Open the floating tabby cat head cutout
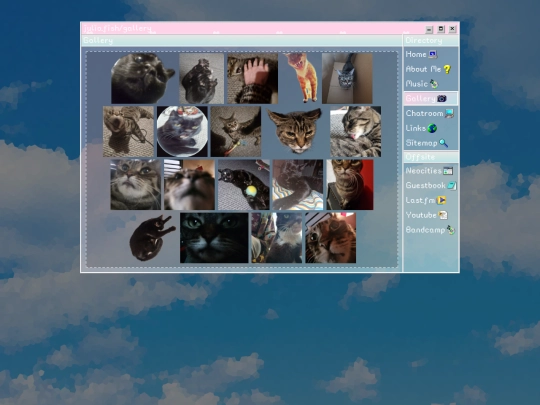This screenshot has height=405, width=540. pos(295,131)
